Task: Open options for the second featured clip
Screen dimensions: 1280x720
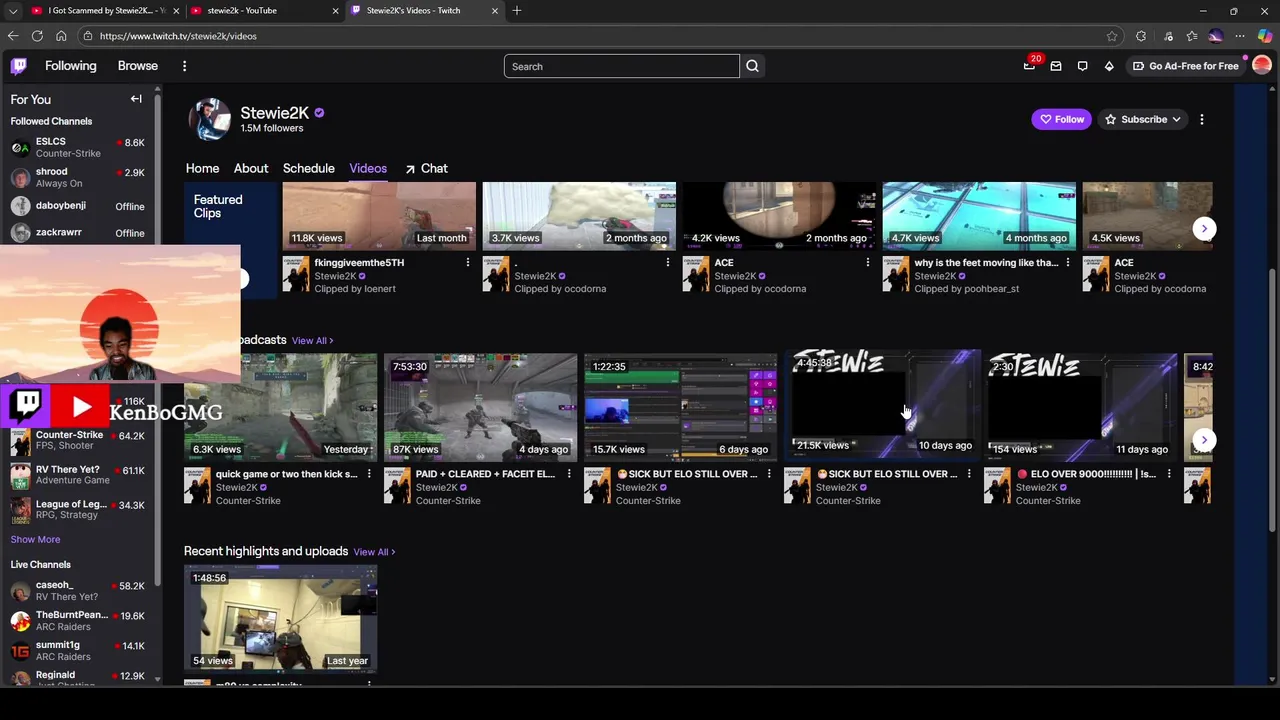Action: click(667, 263)
